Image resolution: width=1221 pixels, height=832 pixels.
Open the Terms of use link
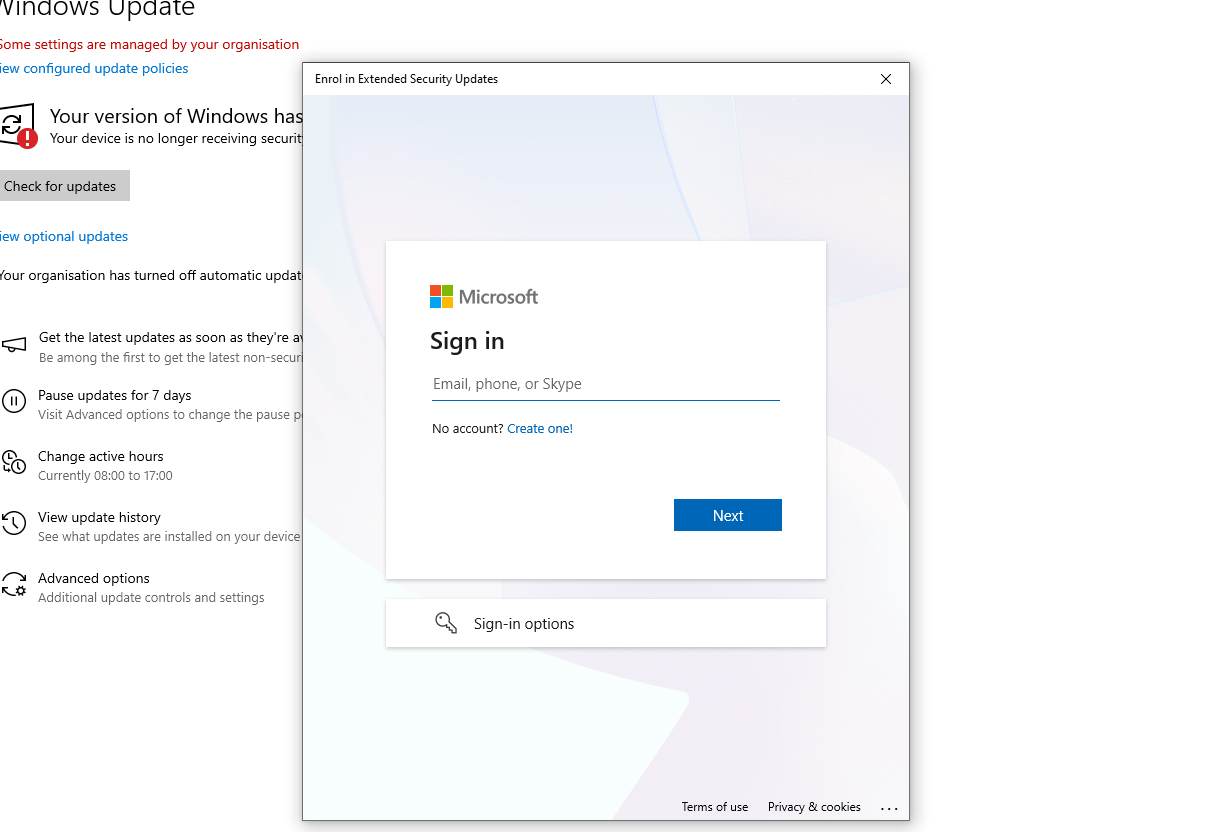(x=714, y=807)
